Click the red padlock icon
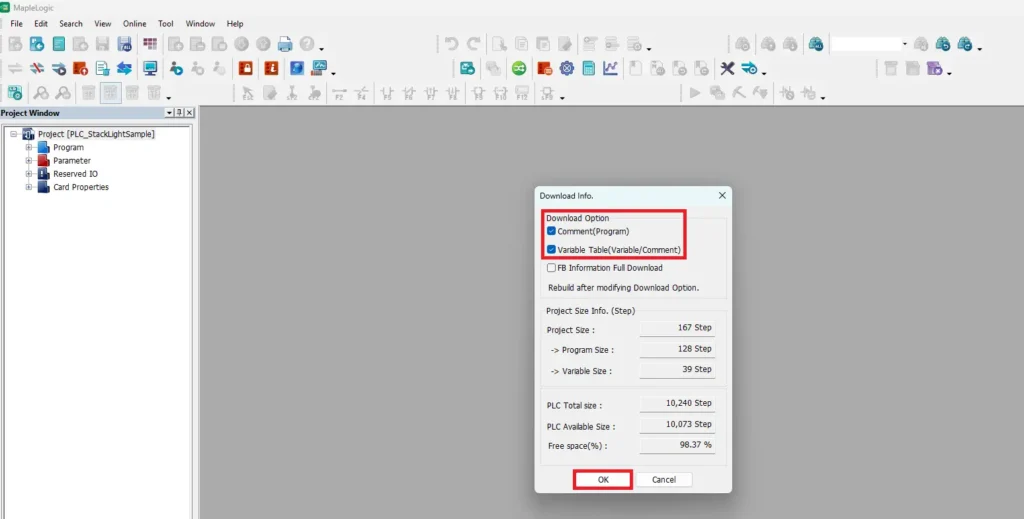Screen dimensions: 1024x519 click(246, 68)
